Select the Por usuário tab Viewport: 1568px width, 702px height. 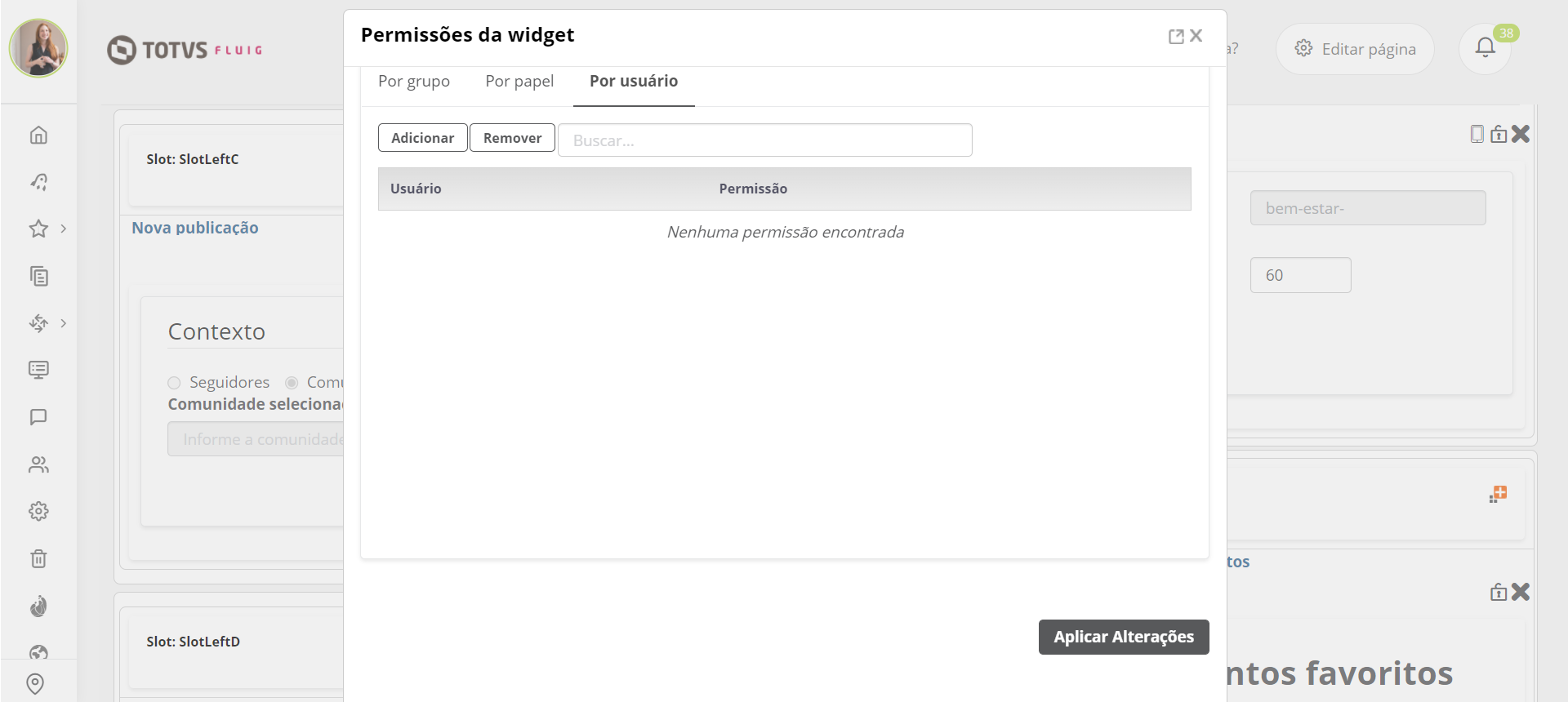tap(634, 81)
